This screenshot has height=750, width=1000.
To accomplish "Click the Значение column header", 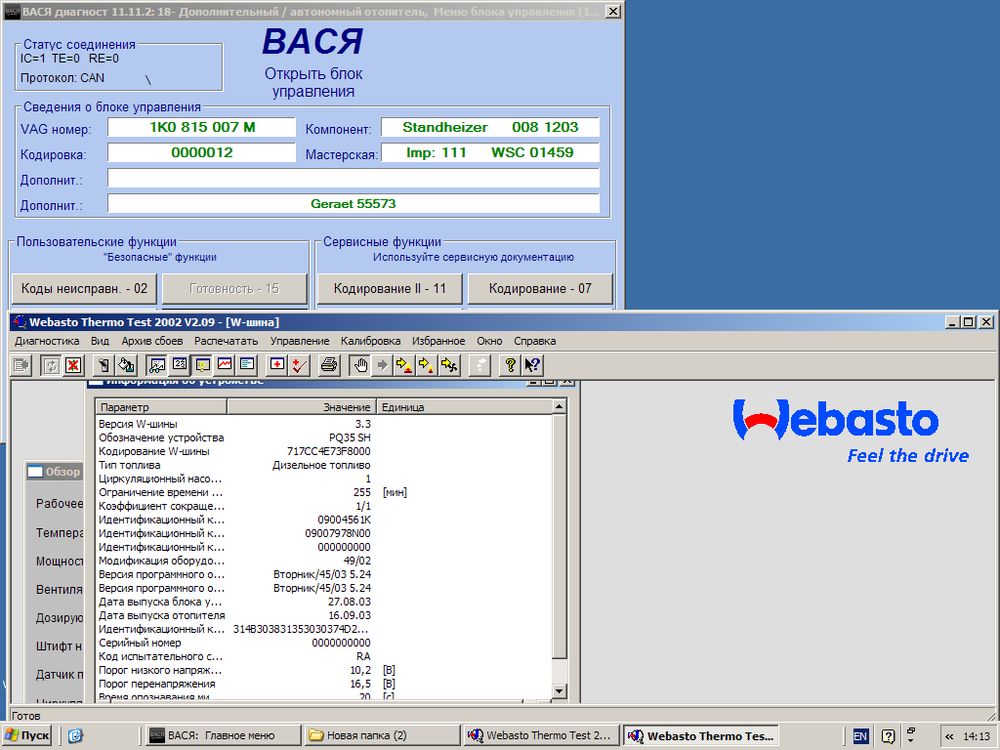I will click(x=301, y=407).
